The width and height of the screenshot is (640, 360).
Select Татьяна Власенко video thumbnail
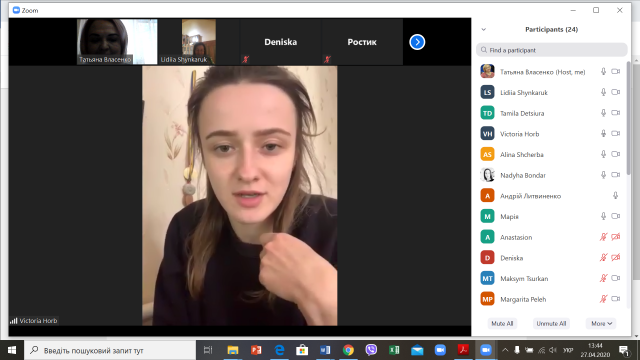pos(117,42)
